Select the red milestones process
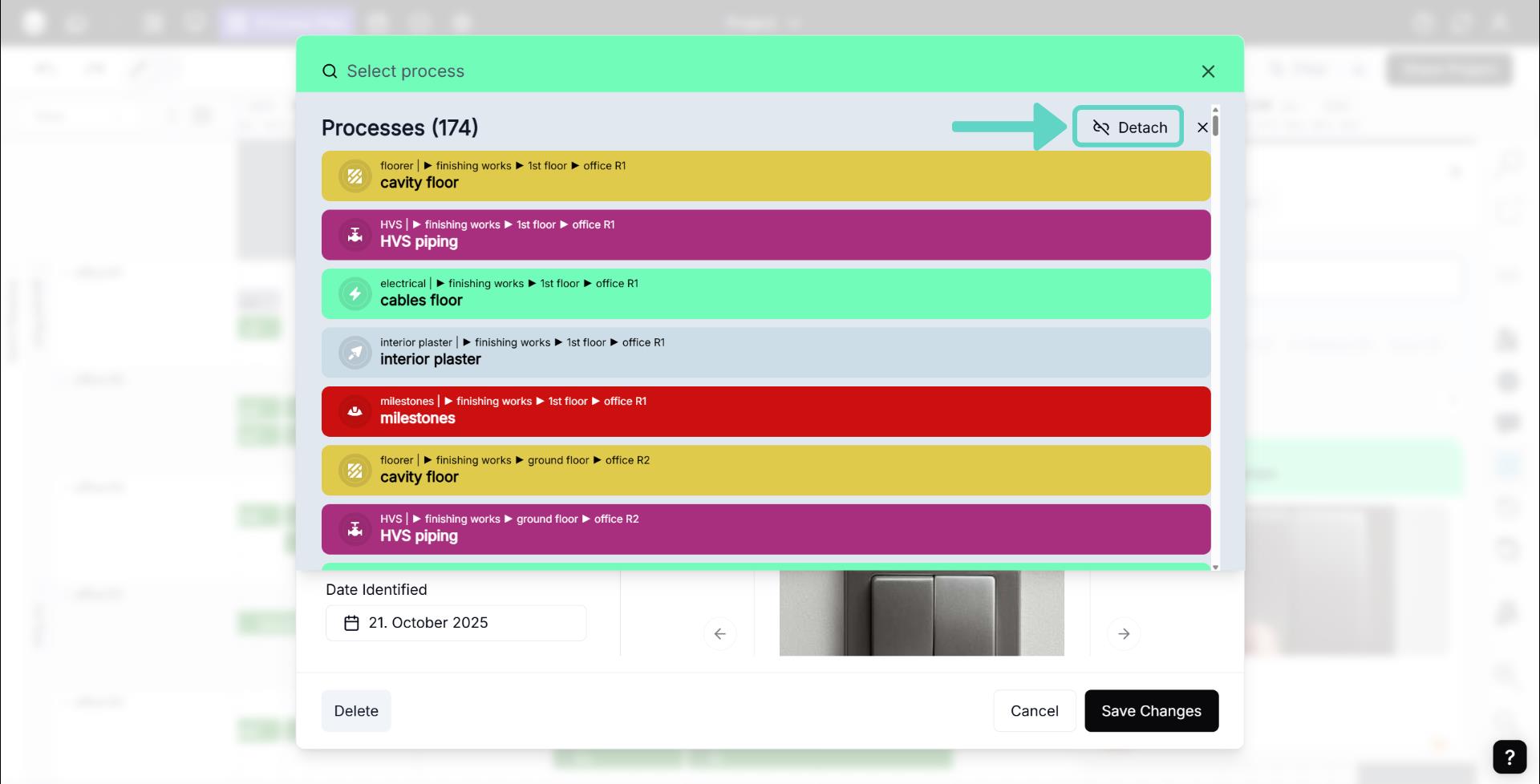 tap(765, 411)
